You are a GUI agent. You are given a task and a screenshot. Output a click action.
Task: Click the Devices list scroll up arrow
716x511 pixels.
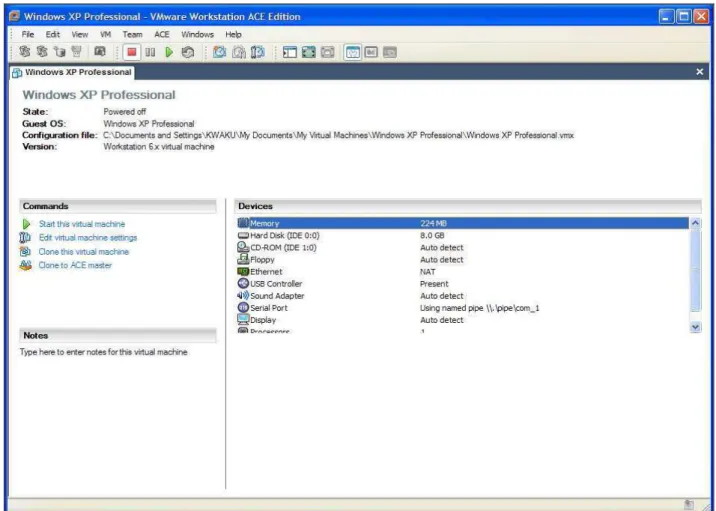point(695,223)
